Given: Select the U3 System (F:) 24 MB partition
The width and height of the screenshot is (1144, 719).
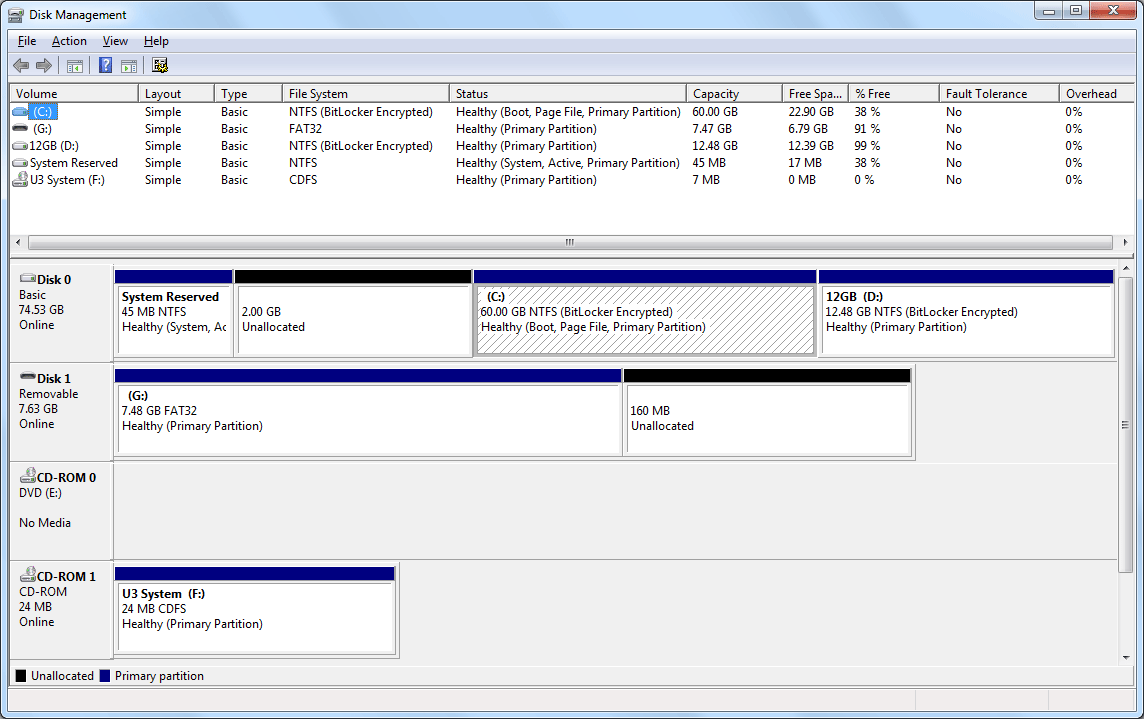Looking at the screenshot, I should coord(255,610).
